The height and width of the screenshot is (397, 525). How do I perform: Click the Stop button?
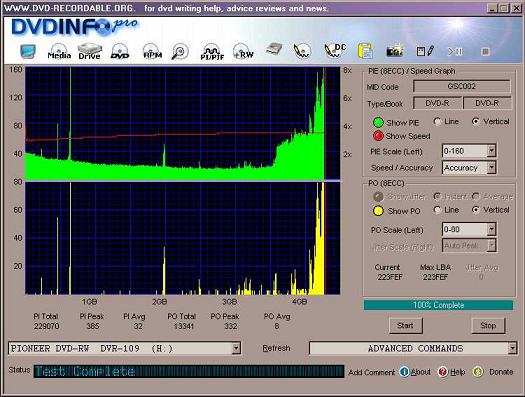click(488, 325)
